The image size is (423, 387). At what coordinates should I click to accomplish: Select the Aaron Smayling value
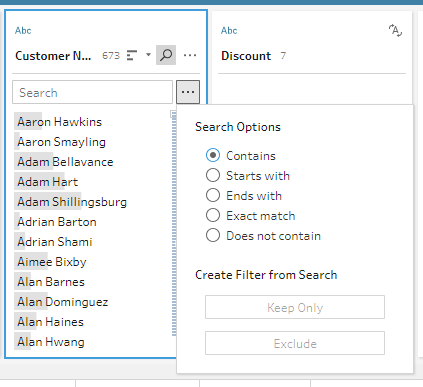coord(62,142)
